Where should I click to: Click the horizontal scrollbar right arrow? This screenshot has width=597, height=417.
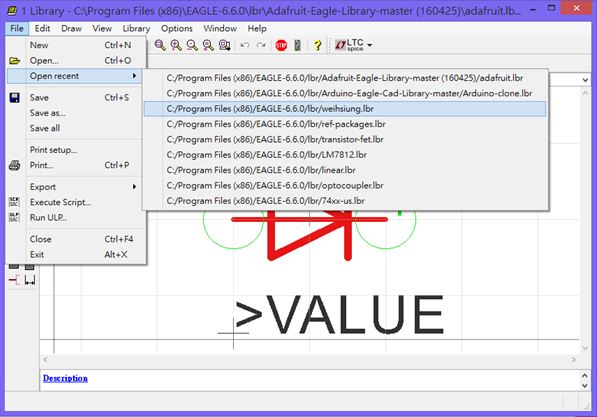(574, 359)
